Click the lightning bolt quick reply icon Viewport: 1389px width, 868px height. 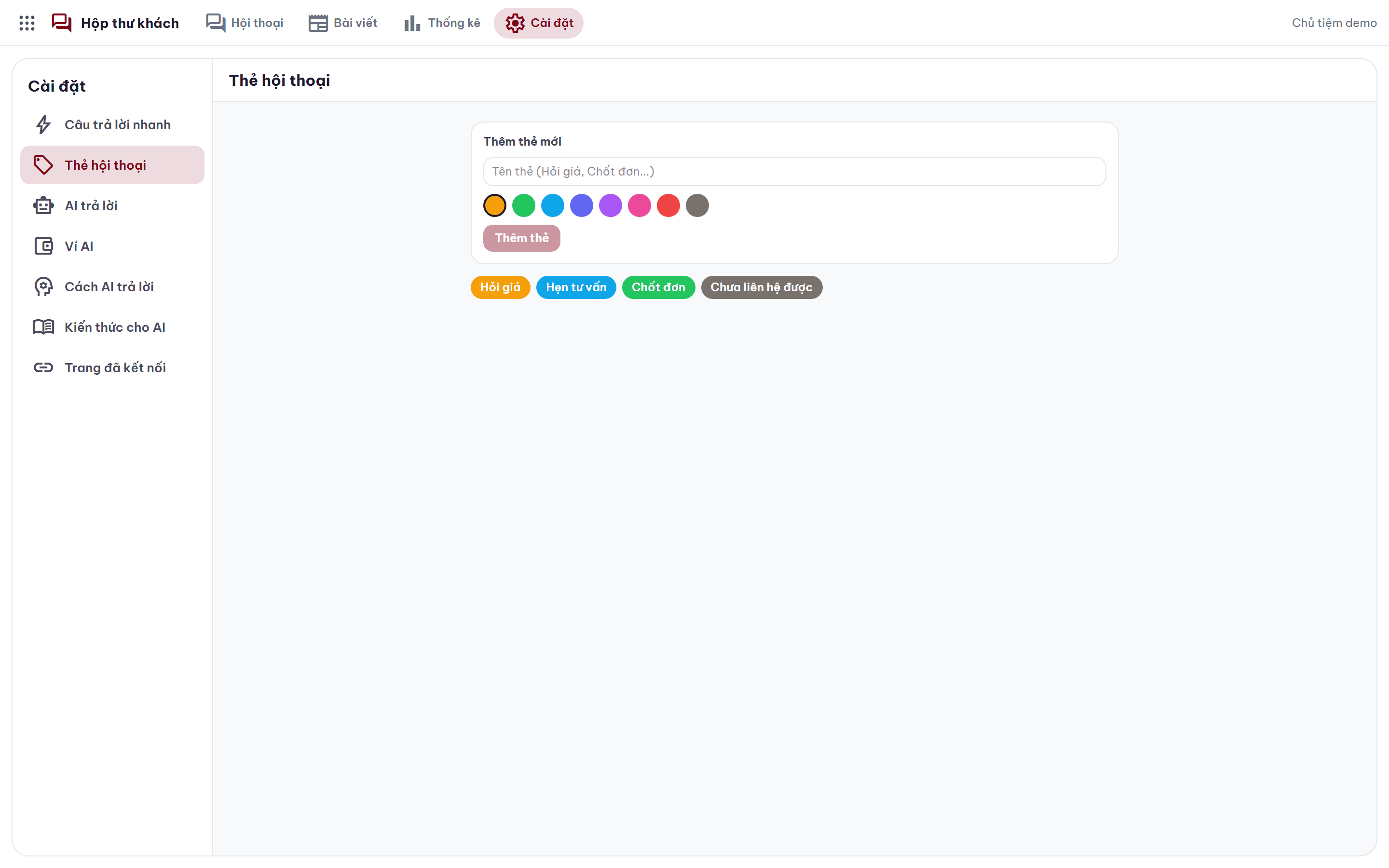(x=43, y=124)
